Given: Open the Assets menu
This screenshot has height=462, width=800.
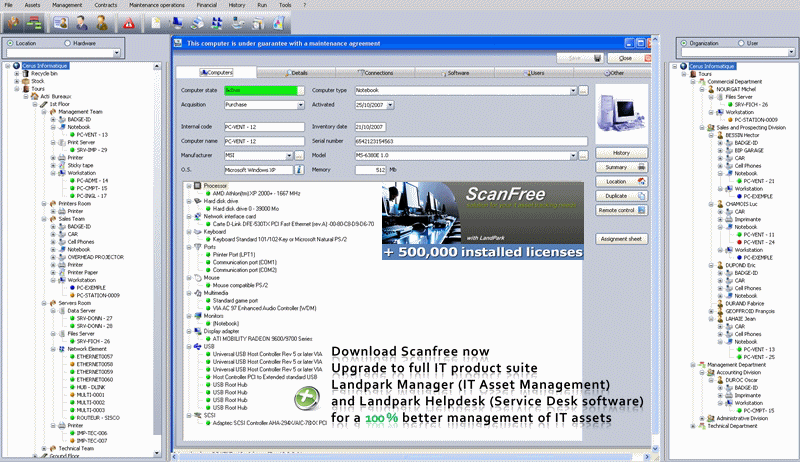Looking at the screenshot, I should [32, 5].
